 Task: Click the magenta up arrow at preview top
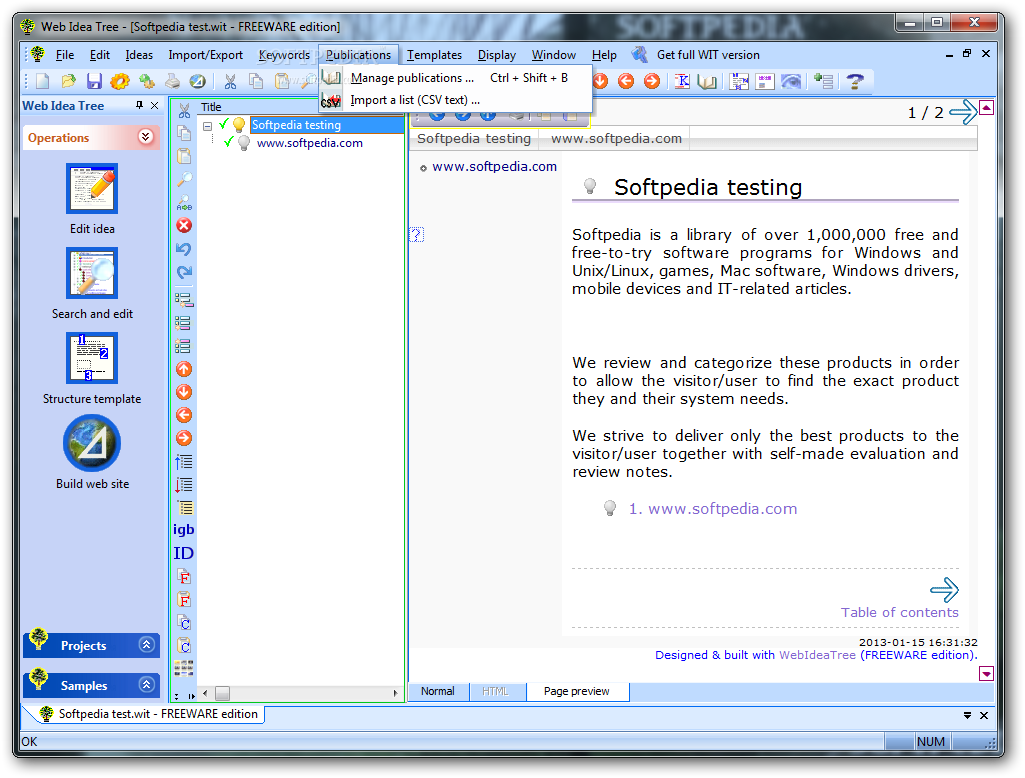[x=986, y=108]
